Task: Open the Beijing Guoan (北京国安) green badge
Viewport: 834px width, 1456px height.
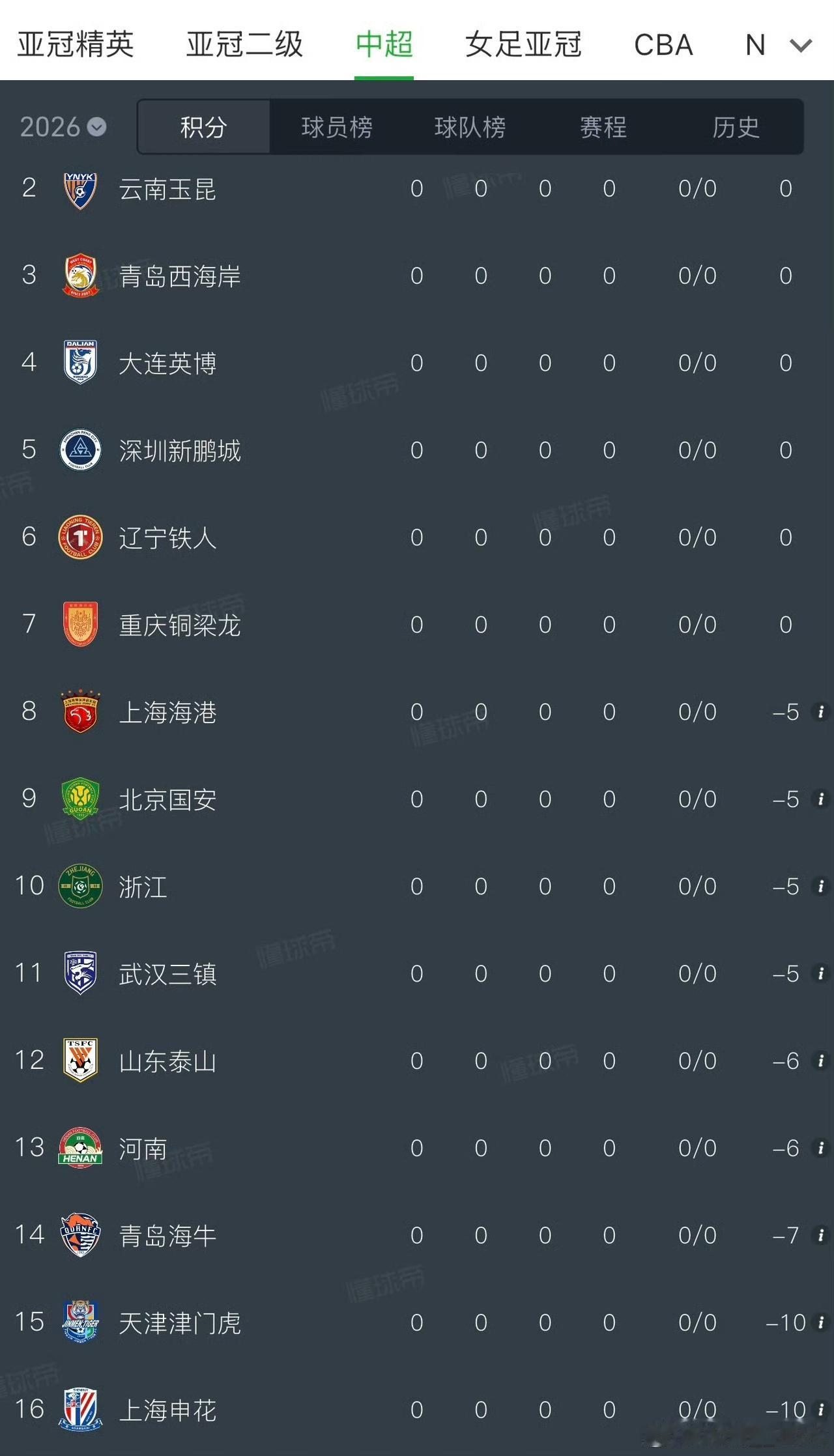Action: (x=80, y=799)
